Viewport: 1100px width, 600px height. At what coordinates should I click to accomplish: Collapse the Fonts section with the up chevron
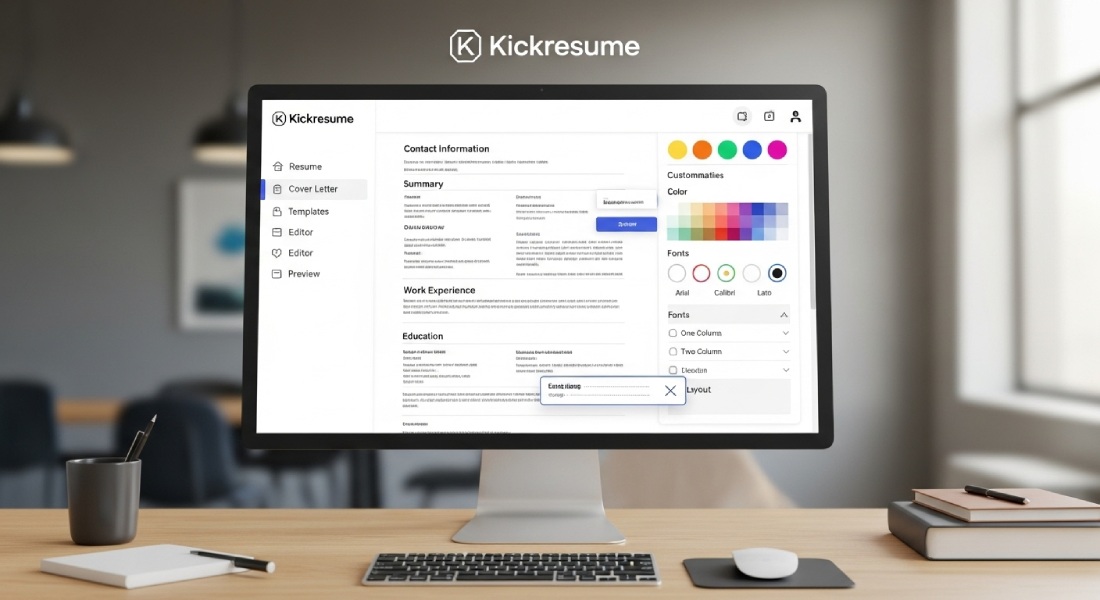point(784,315)
